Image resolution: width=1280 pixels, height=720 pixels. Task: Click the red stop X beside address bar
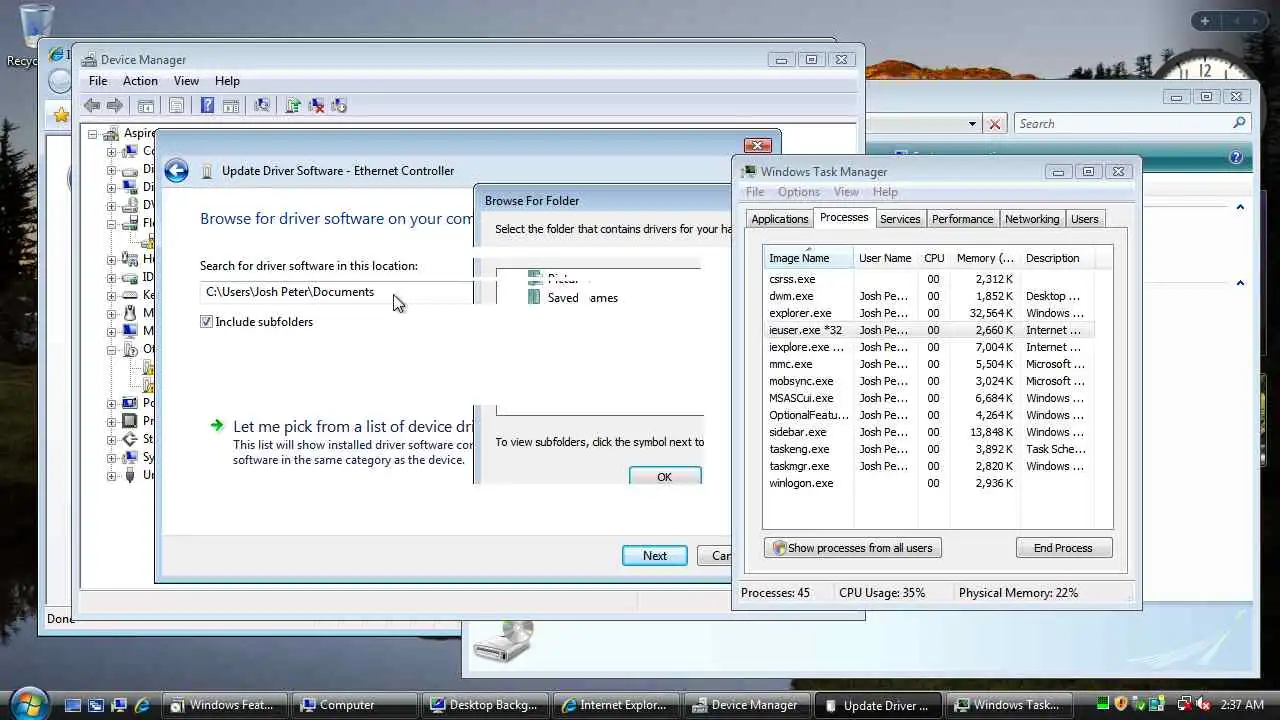click(994, 124)
